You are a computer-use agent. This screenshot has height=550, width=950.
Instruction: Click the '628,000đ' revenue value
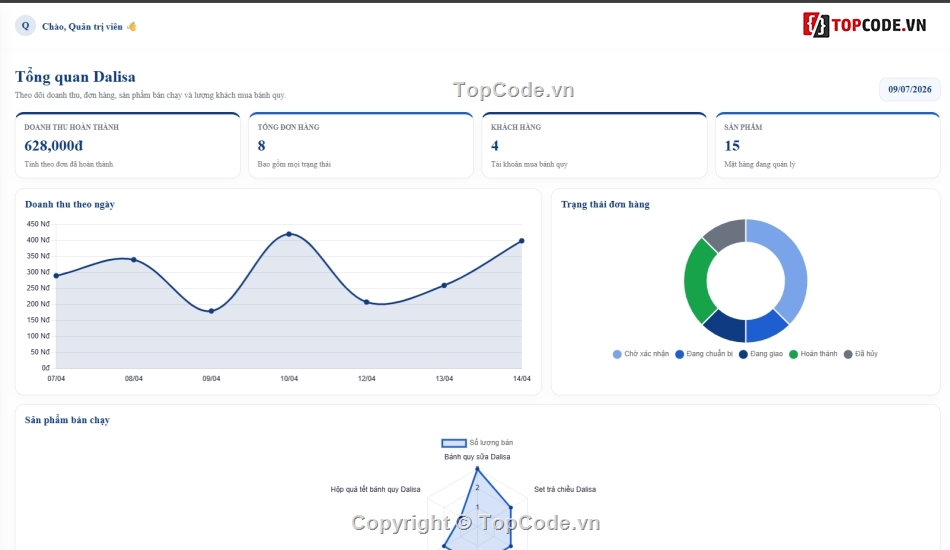54,146
